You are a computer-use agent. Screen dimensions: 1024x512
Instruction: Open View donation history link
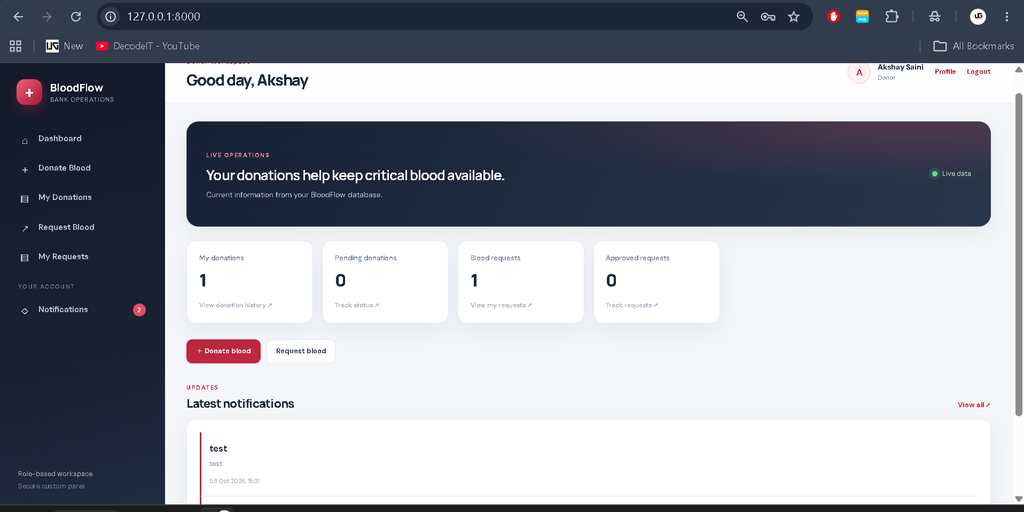(x=235, y=305)
